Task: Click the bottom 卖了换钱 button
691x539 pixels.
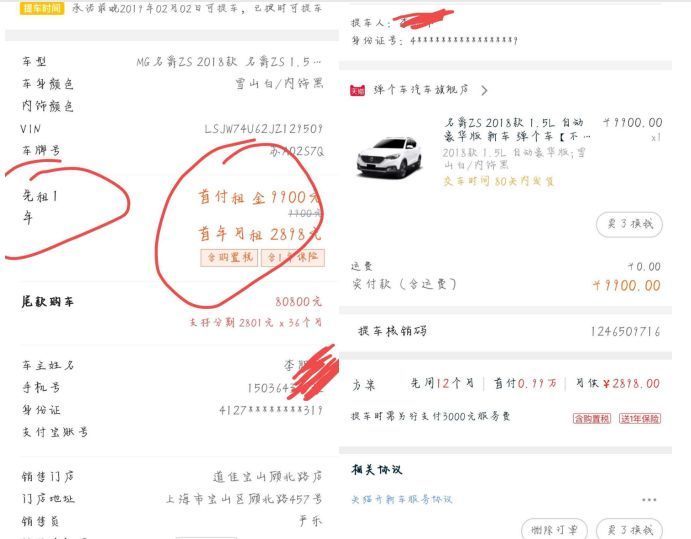Action: pyautogui.click(x=629, y=529)
